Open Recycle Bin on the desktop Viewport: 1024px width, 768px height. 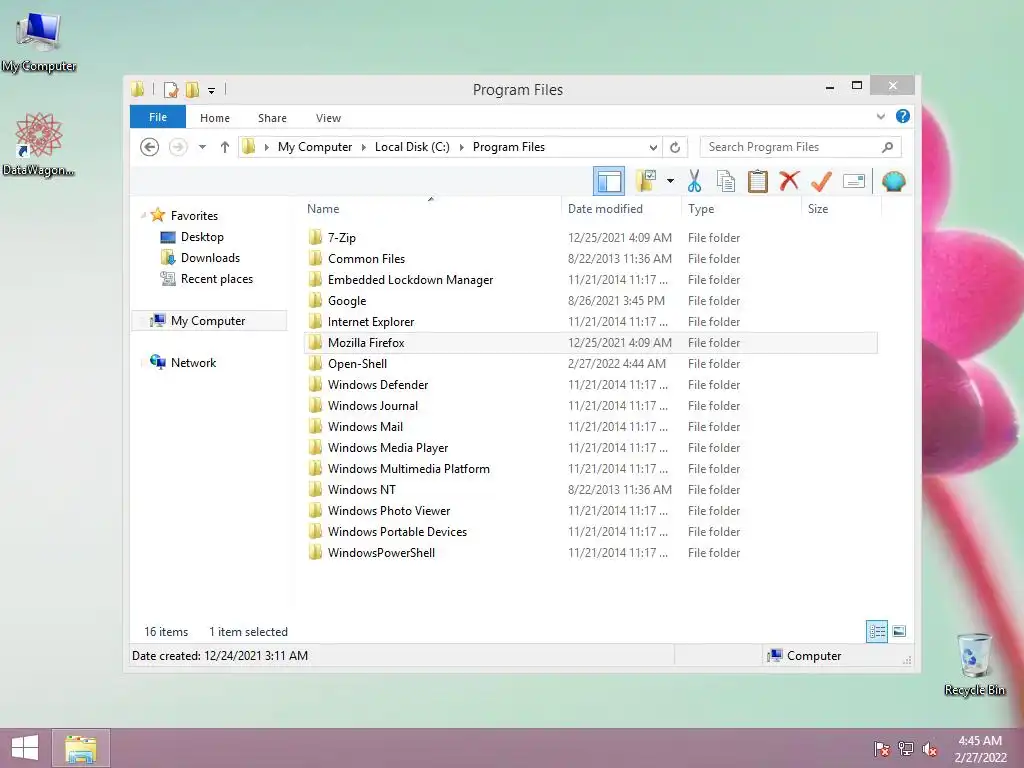(974, 664)
